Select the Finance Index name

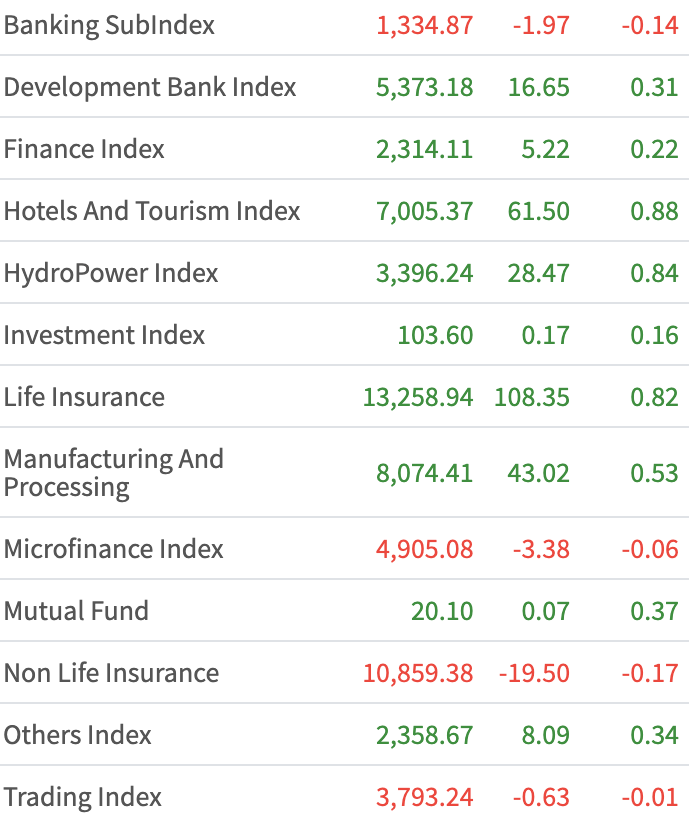pyautogui.click(x=84, y=149)
